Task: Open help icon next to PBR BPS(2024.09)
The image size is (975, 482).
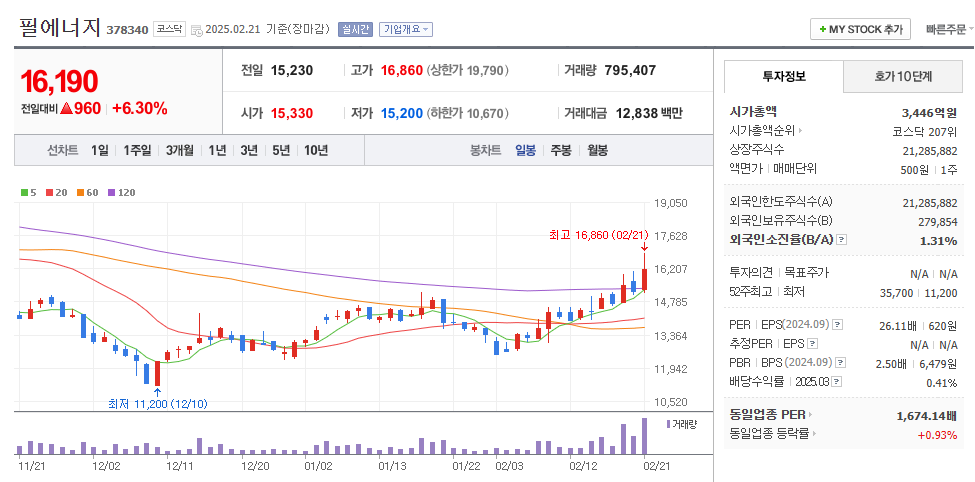Action: pos(841,363)
